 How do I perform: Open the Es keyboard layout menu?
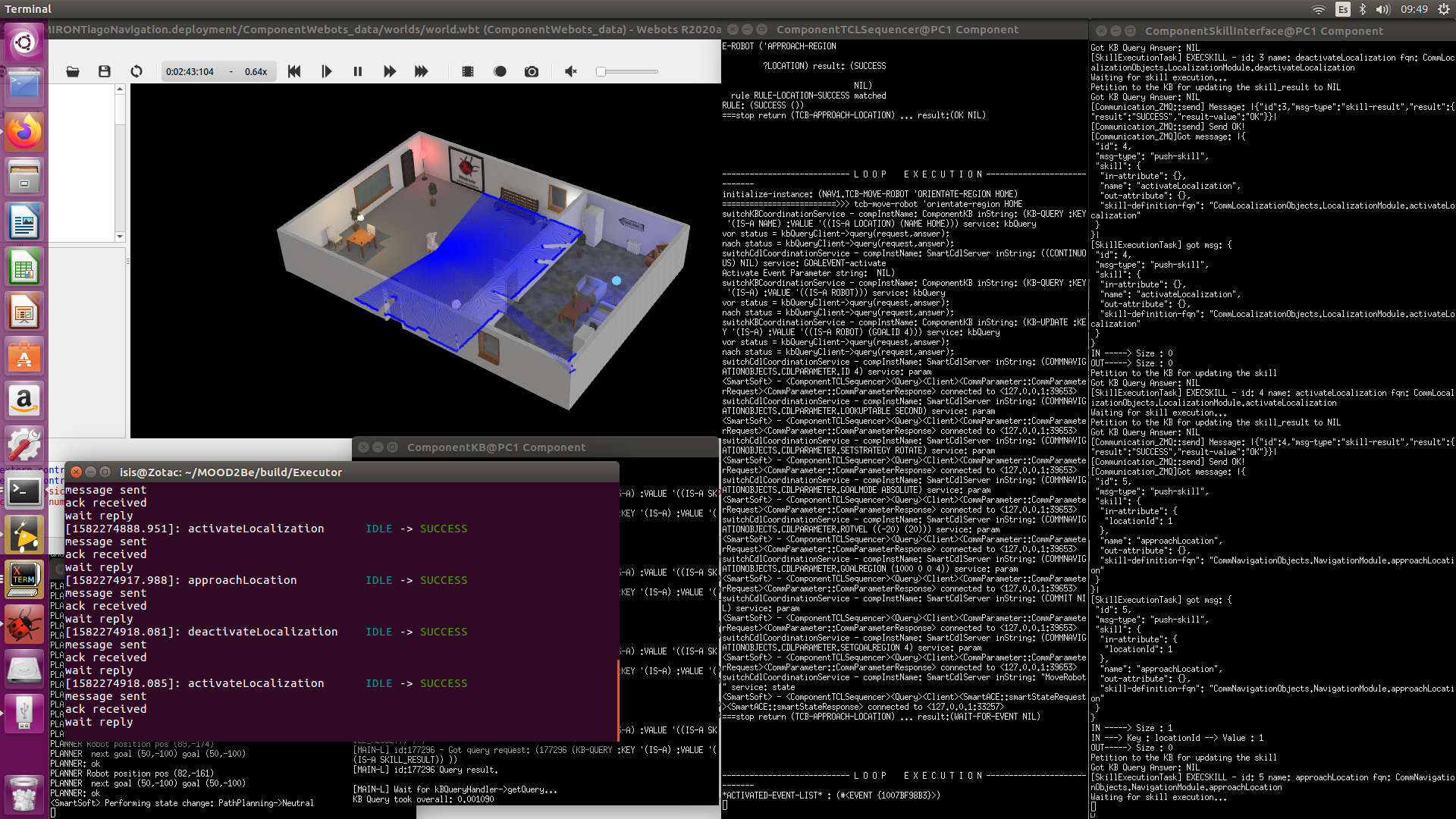tap(1343, 9)
